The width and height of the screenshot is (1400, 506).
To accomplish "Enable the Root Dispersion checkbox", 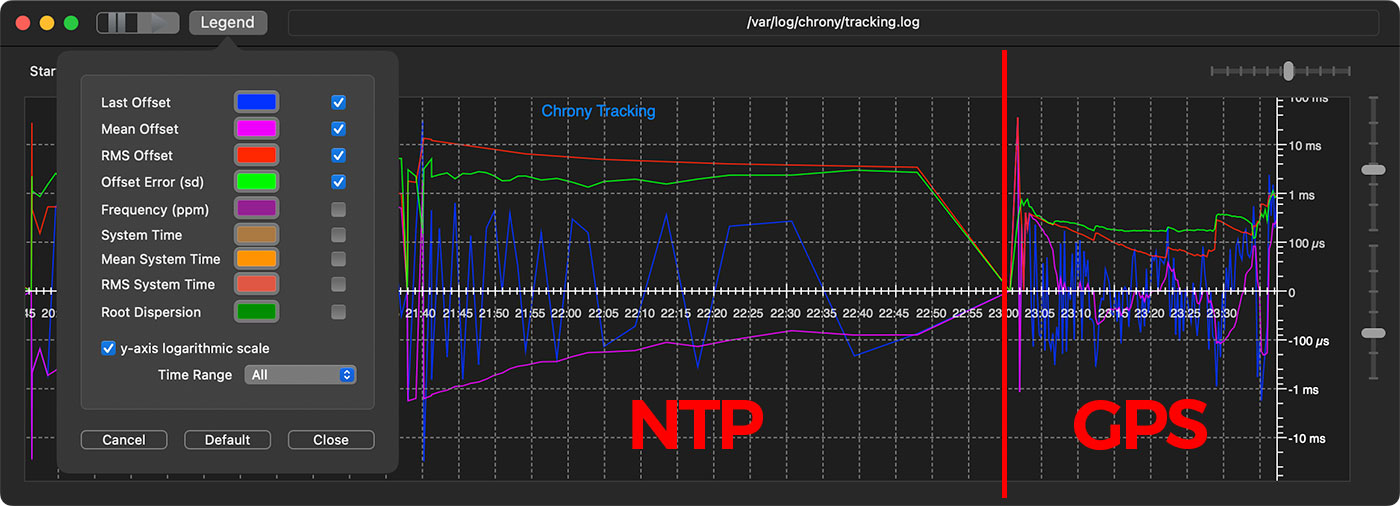I will coord(339,312).
